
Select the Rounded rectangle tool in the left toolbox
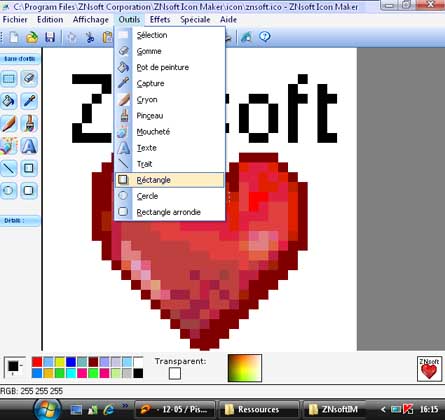pyautogui.click(x=29, y=191)
